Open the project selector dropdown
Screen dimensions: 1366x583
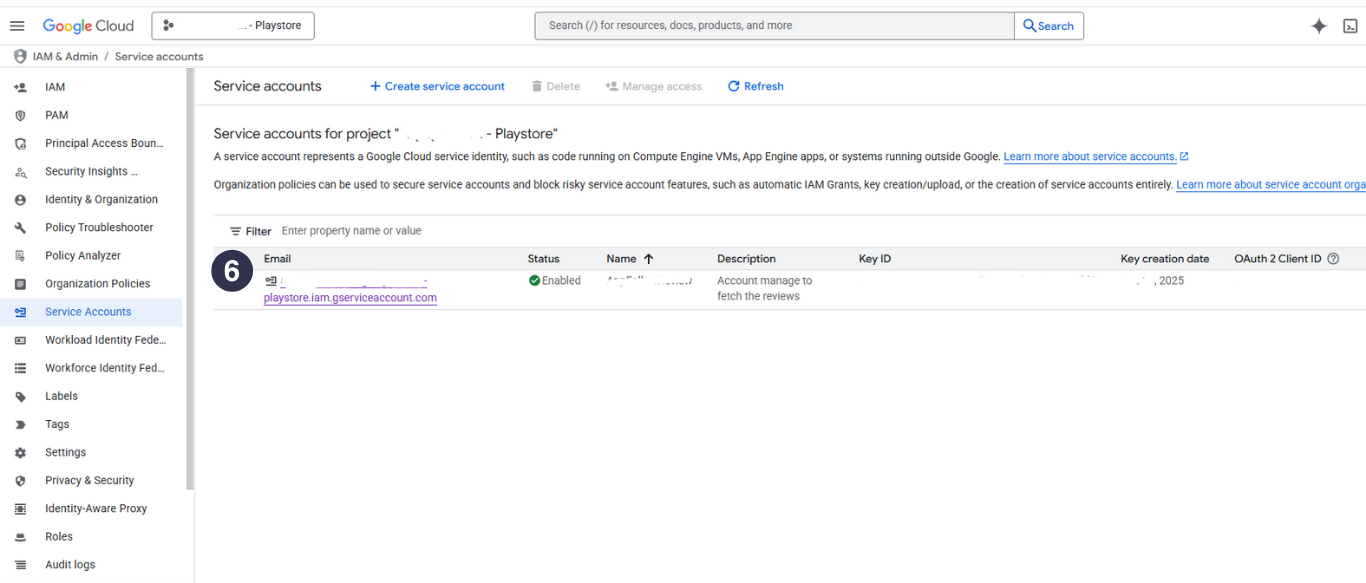(233, 26)
